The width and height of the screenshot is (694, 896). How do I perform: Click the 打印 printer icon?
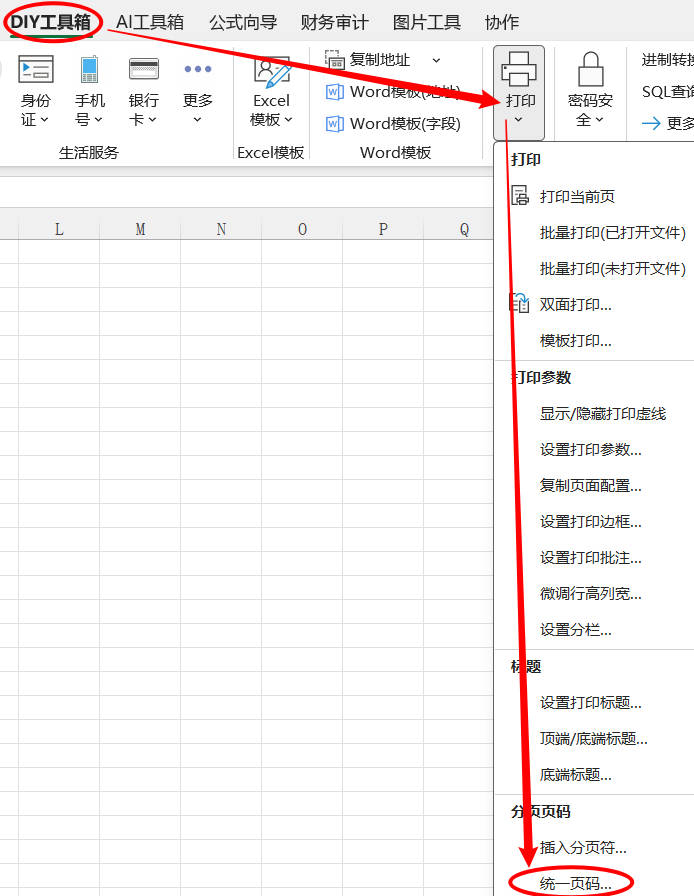point(520,70)
